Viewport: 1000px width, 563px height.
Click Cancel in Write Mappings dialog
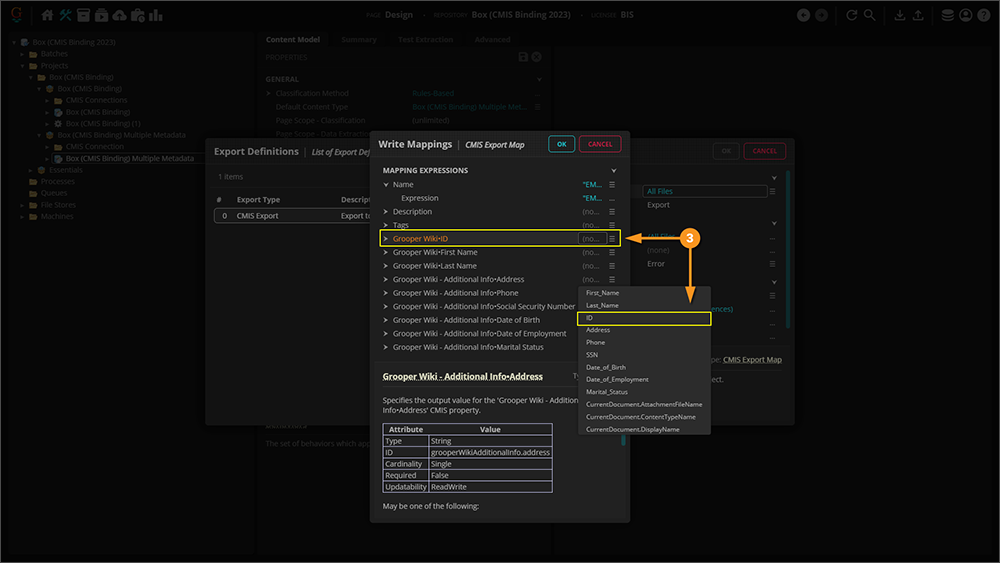point(600,144)
